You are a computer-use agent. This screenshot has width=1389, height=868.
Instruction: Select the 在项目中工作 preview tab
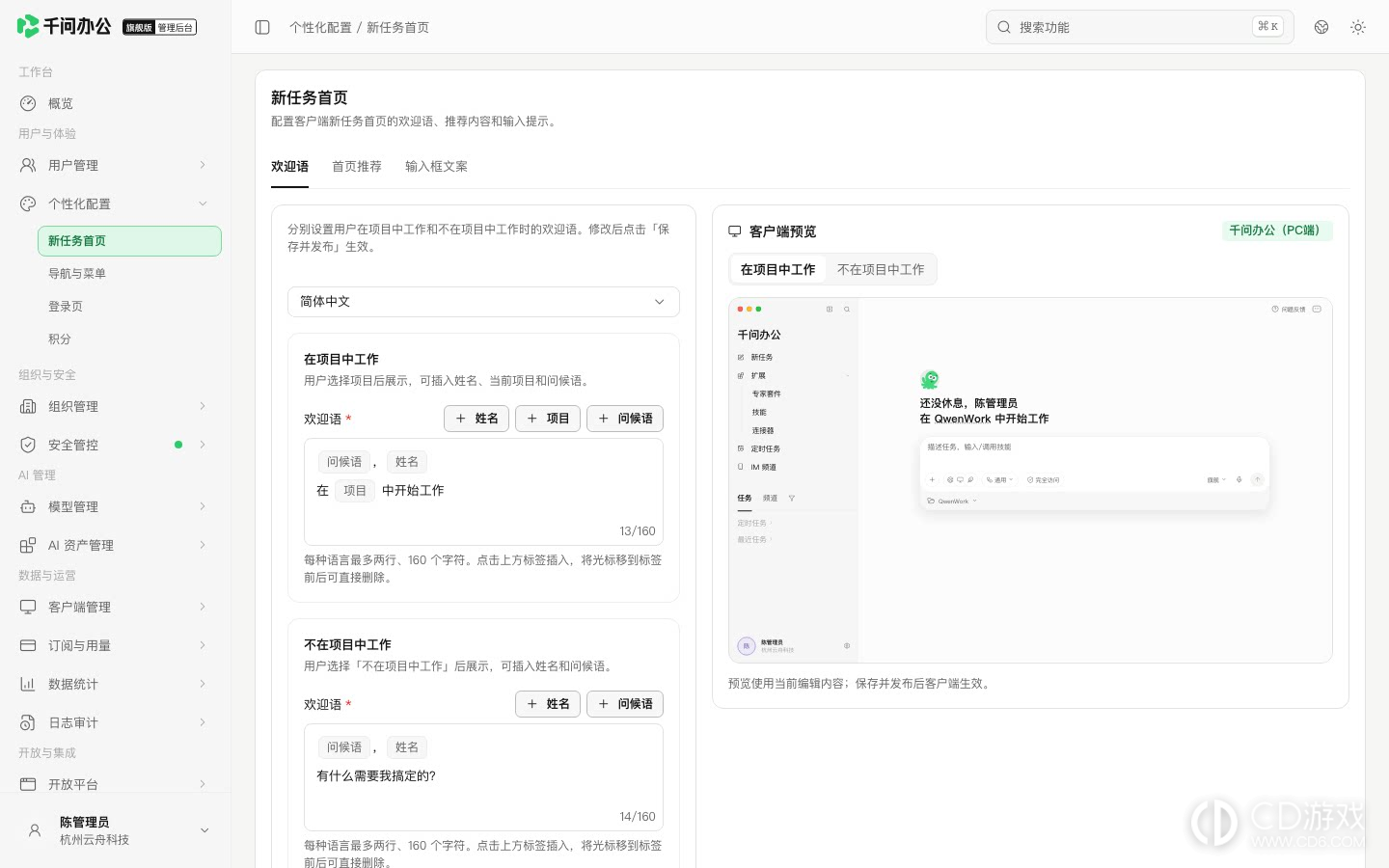pyautogui.click(x=777, y=270)
